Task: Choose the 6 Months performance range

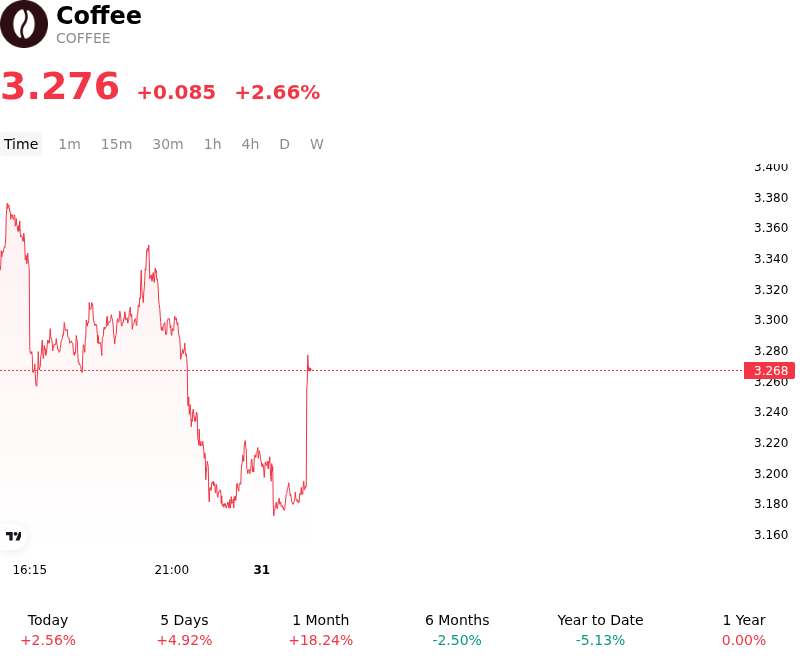Action: pyautogui.click(x=457, y=630)
